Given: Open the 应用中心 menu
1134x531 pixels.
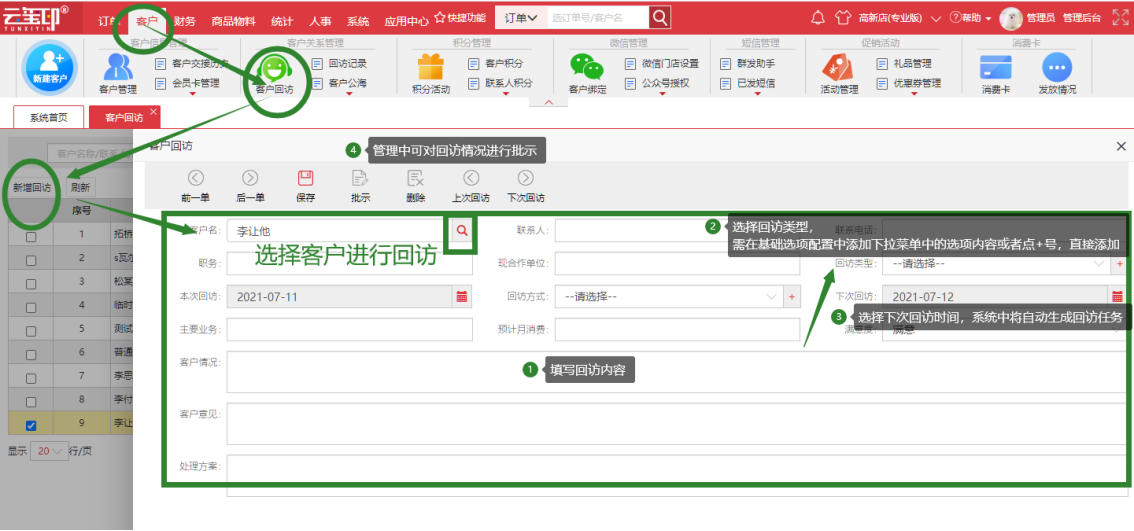Looking at the screenshot, I should click(406, 20).
